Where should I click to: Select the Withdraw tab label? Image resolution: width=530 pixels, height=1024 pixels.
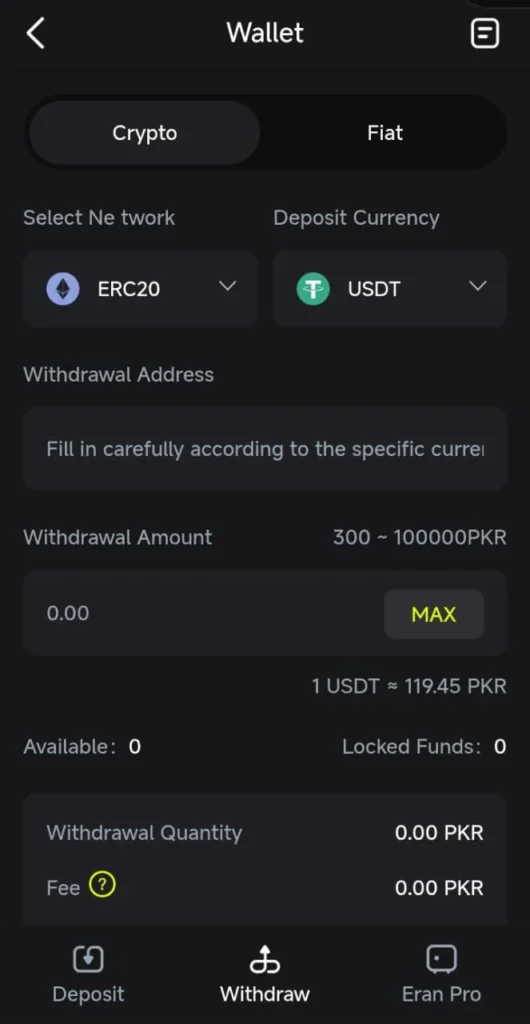pyautogui.click(x=265, y=995)
